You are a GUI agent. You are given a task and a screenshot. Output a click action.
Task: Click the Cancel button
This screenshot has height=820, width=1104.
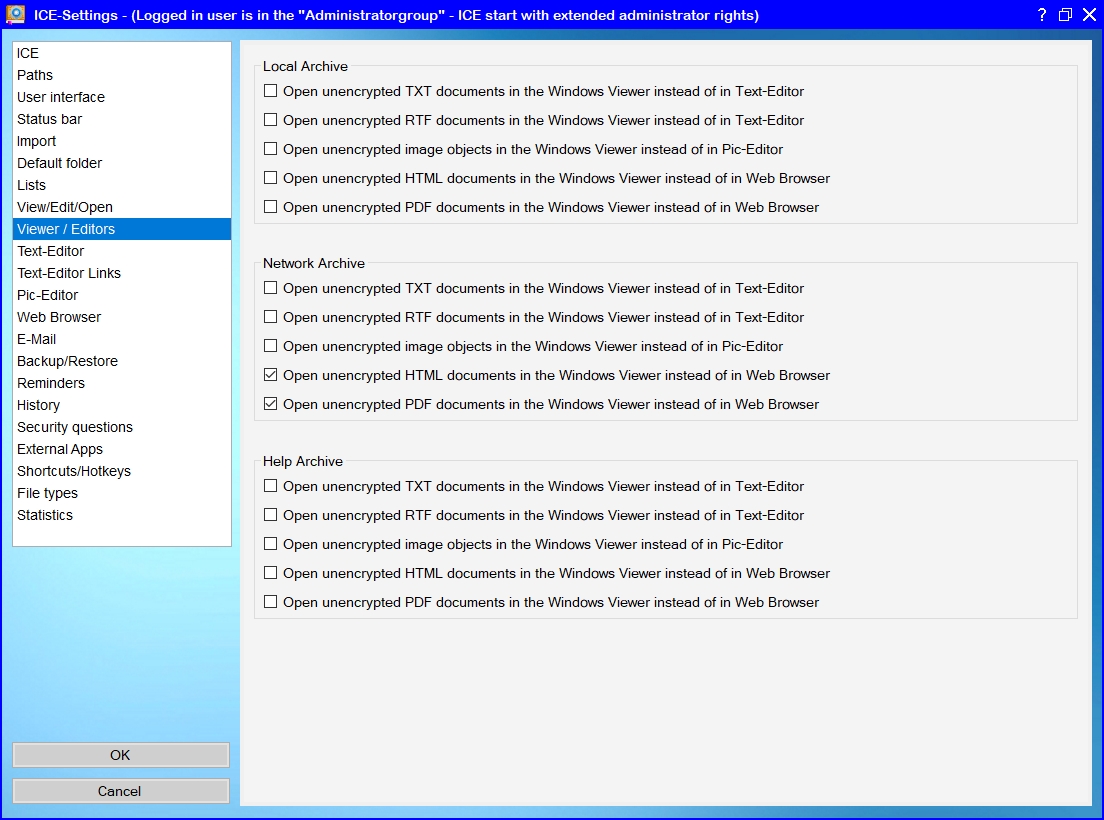[120, 791]
